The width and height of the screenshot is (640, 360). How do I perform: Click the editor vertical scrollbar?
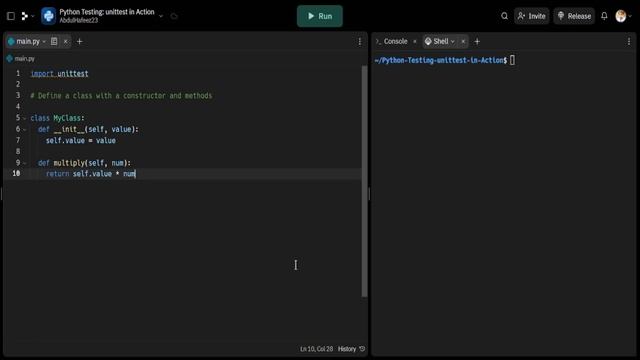(x=364, y=182)
